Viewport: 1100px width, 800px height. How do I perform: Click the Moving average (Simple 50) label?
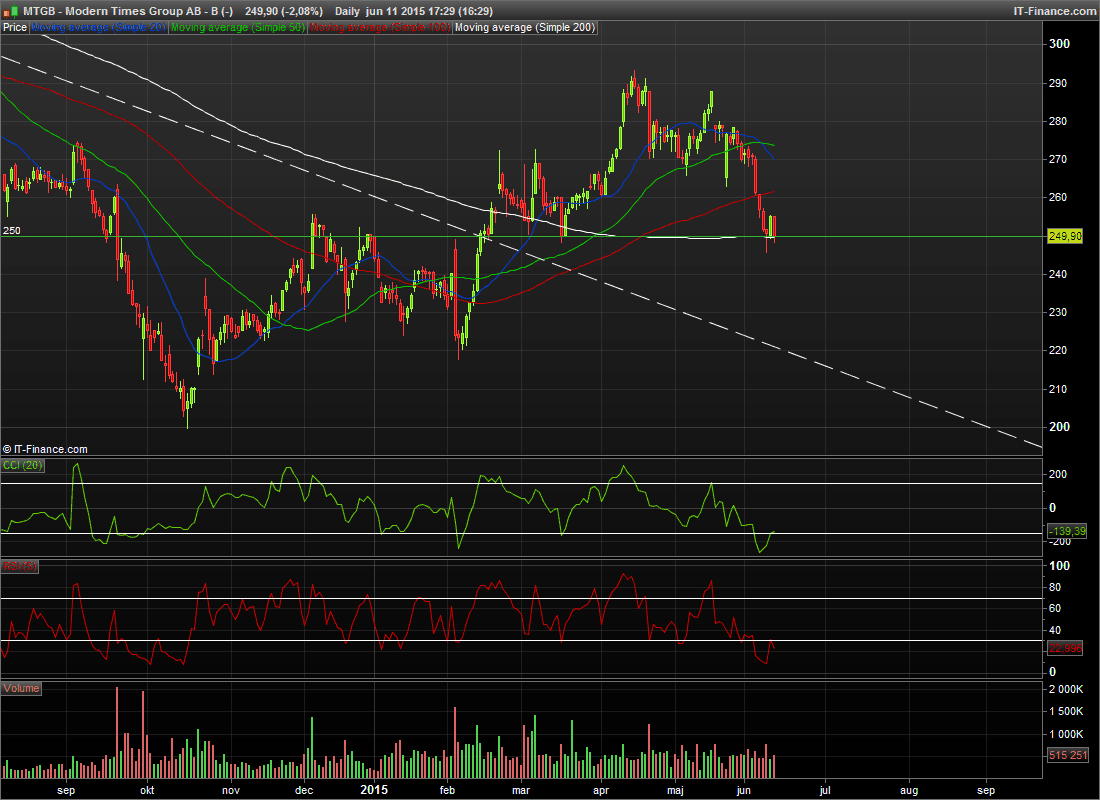point(238,28)
